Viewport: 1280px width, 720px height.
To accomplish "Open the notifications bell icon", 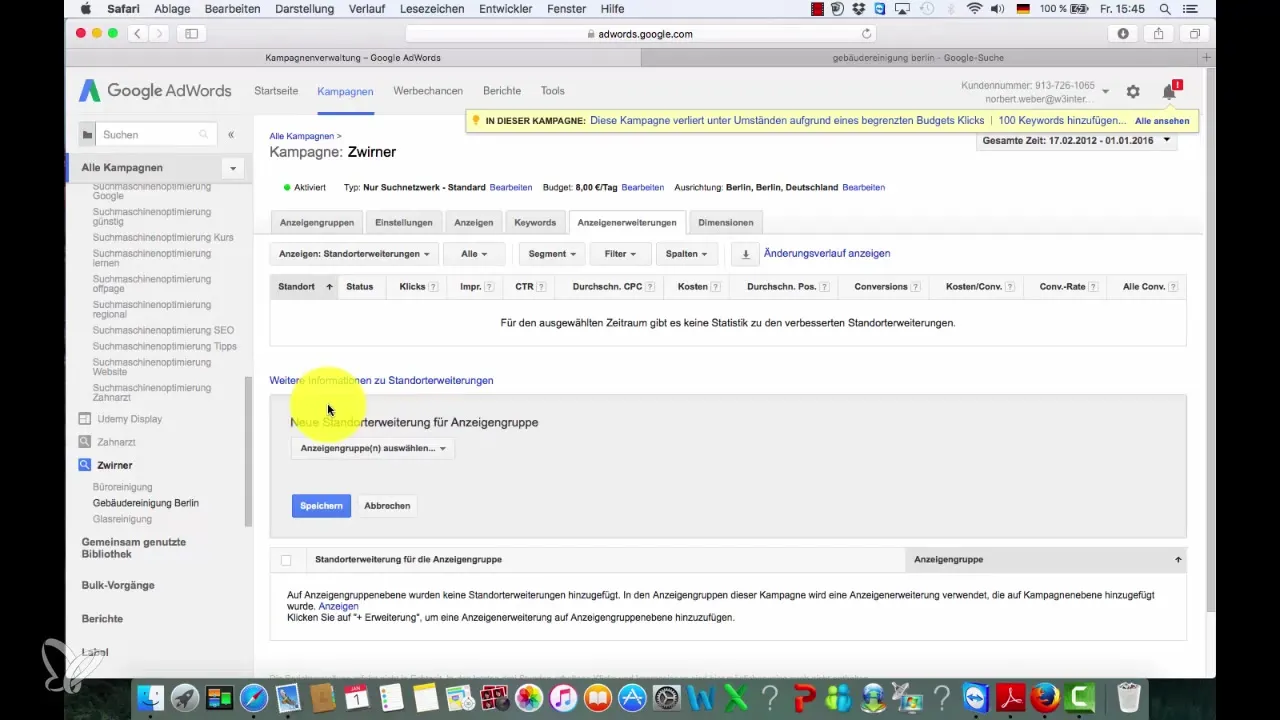I will [x=1168, y=92].
